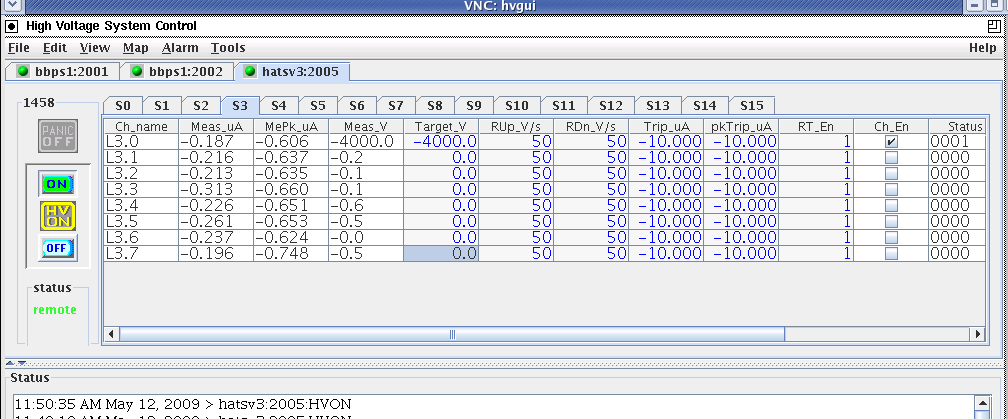The width and height of the screenshot is (1008, 419).
Task: Enable Ch_En checkbox for L3.4
Action: (x=891, y=206)
